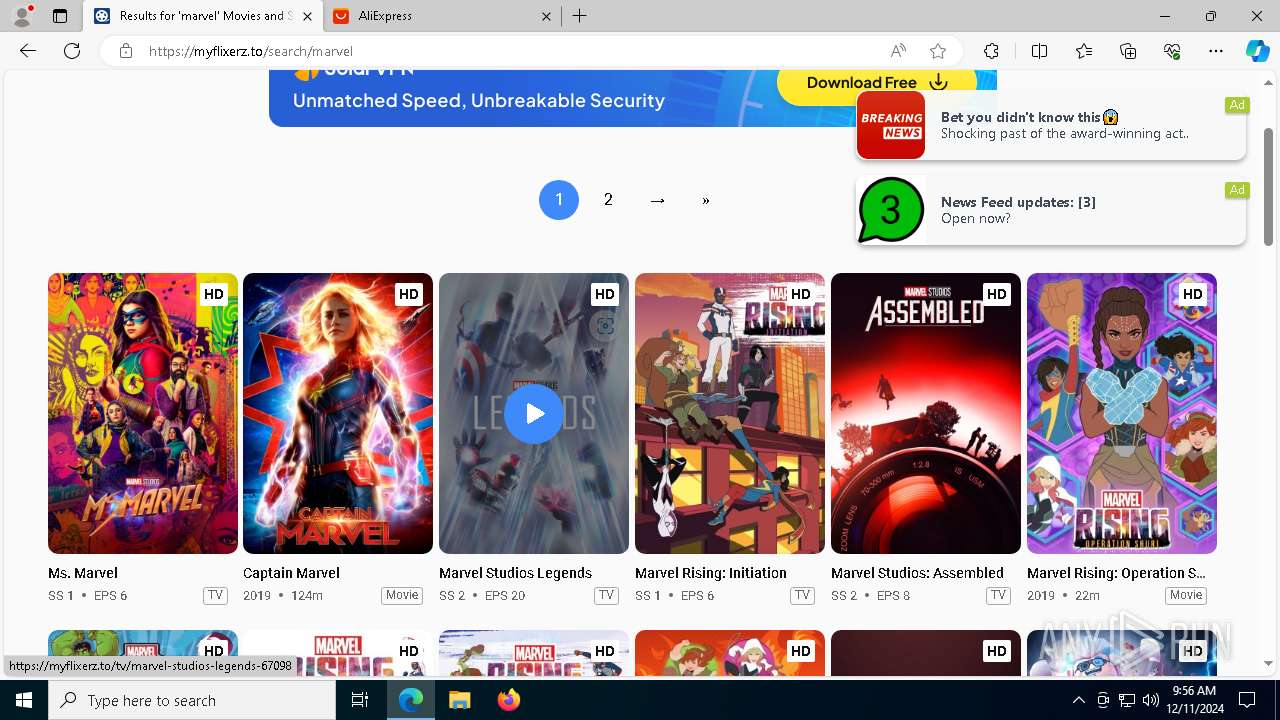The width and height of the screenshot is (1280, 720).
Task: Refresh the current page
Action: pos(72,51)
